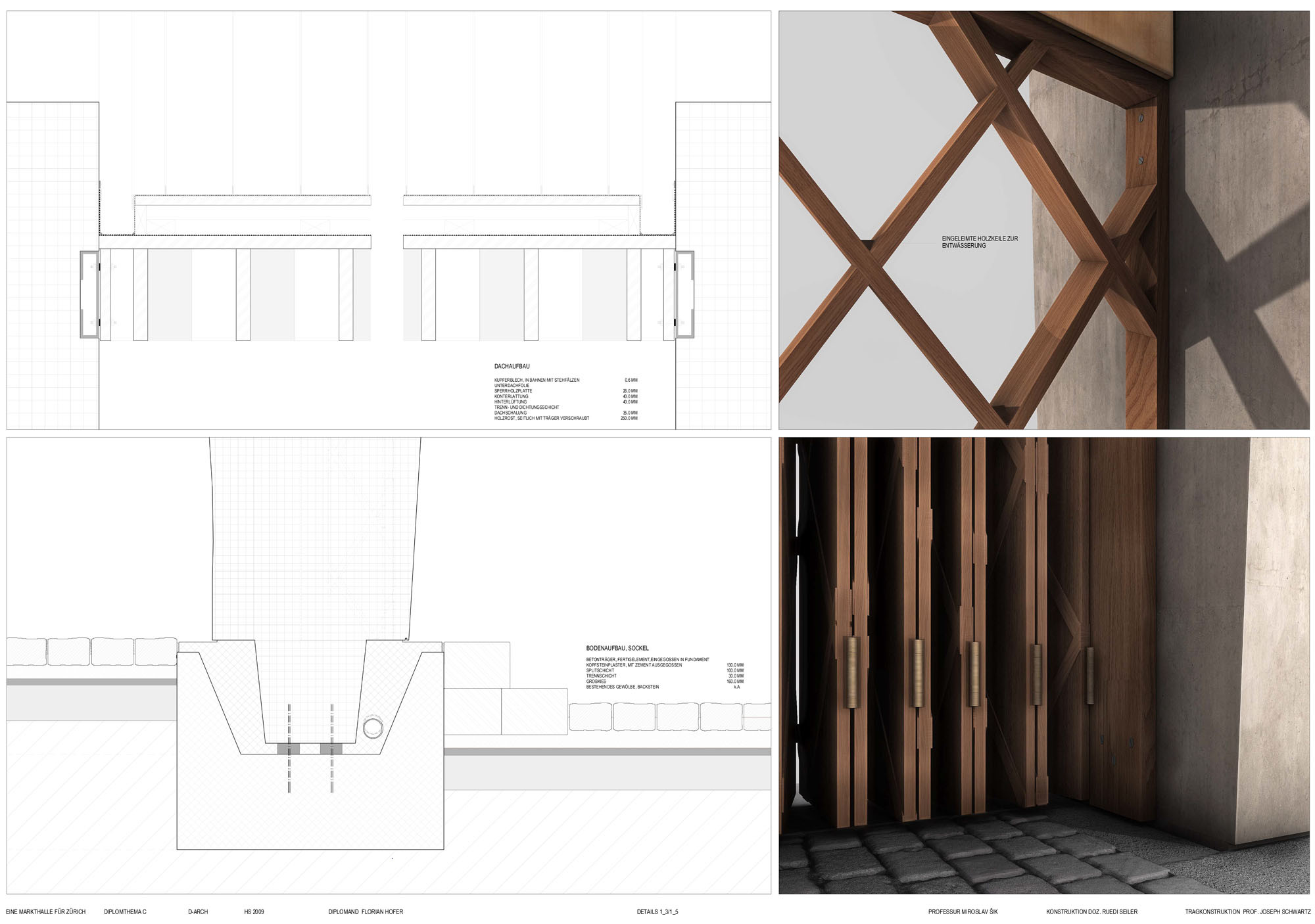This screenshot has width=1315, height=924.
Task: Click the 'BODENAUFBAU, SOCKEL' heading
Action: pyautogui.click(x=617, y=648)
